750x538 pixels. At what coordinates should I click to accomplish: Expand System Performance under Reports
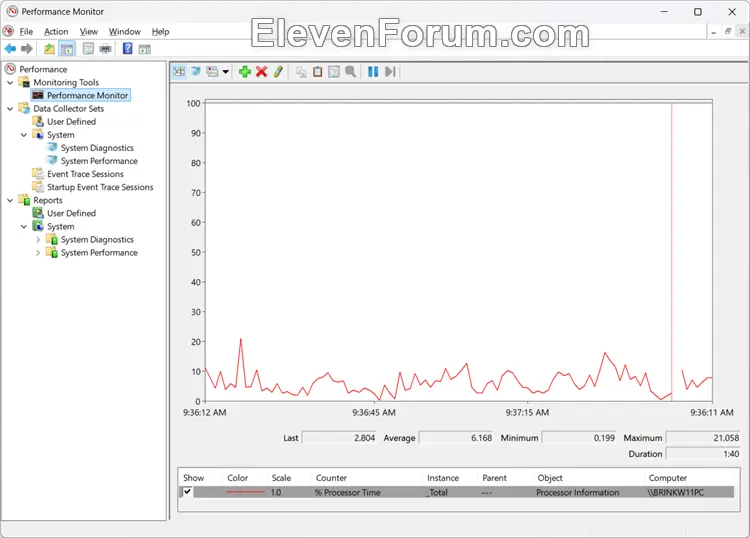[38, 253]
